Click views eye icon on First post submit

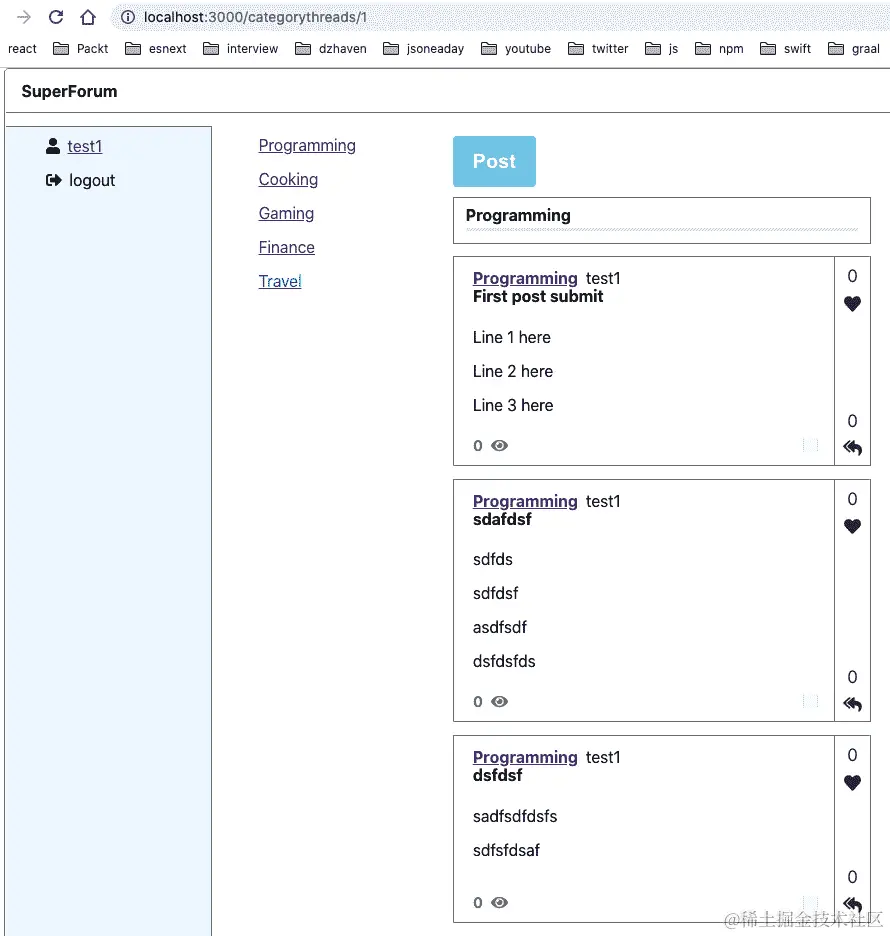click(500, 445)
